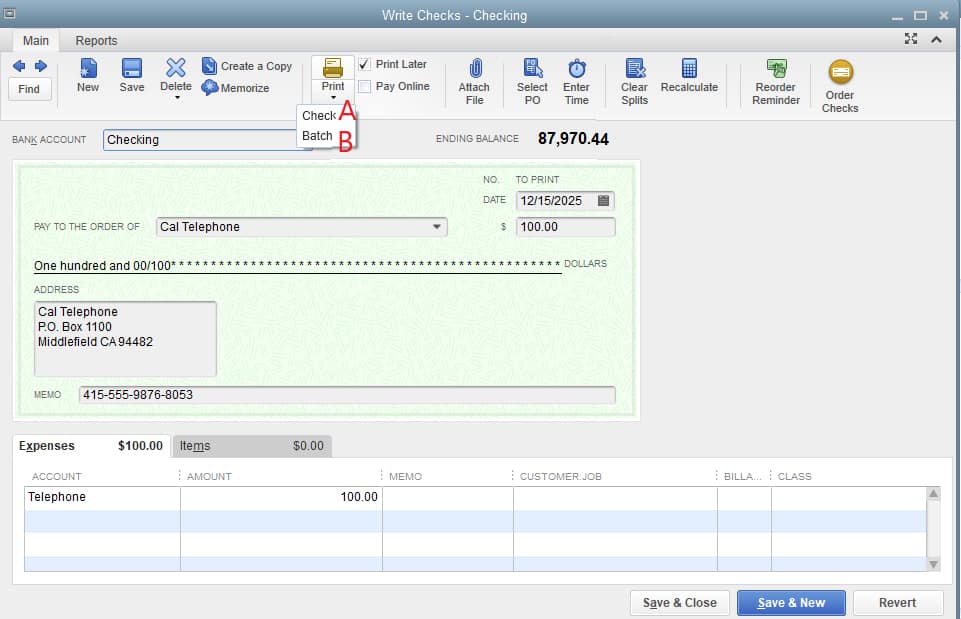Recalculate the check amount
Screen dimensions: 961x619
(x=689, y=75)
